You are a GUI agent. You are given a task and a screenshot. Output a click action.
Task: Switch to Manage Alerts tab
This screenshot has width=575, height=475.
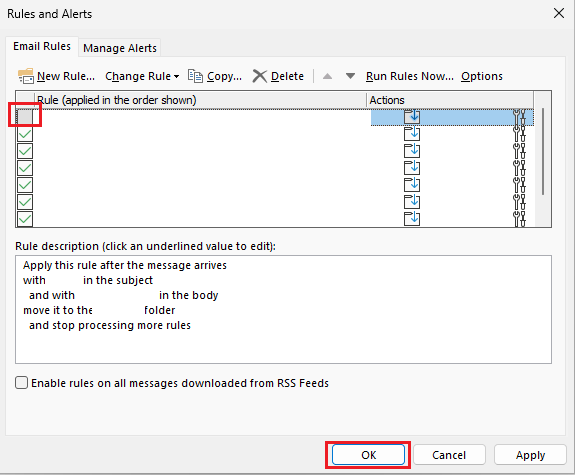pos(120,48)
